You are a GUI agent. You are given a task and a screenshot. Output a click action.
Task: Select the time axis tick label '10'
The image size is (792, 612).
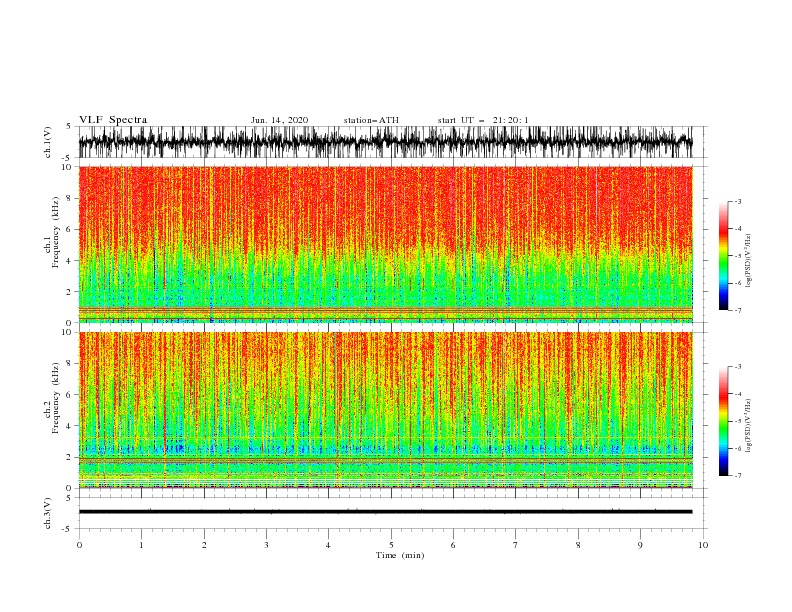click(703, 545)
